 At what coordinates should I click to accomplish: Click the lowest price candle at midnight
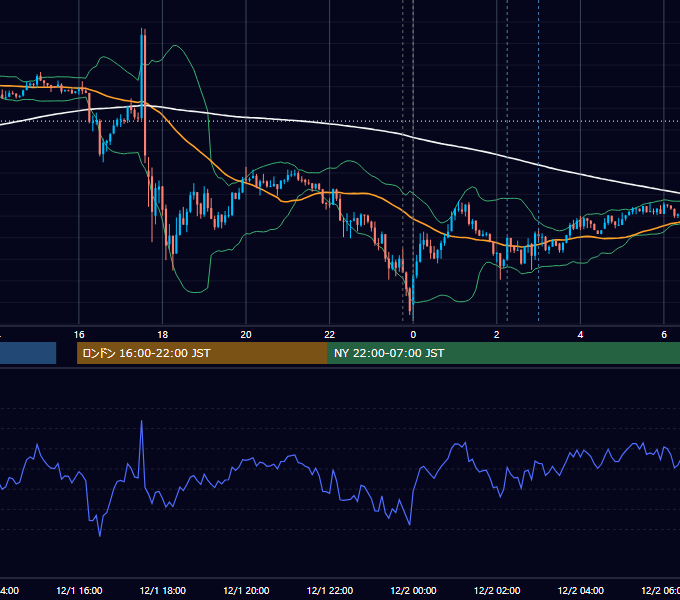point(413,299)
